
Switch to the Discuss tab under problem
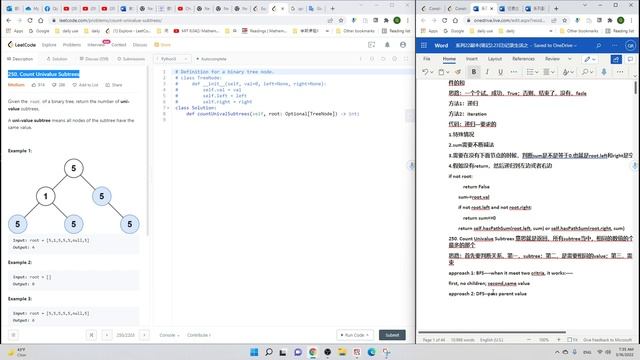[93, 59]
